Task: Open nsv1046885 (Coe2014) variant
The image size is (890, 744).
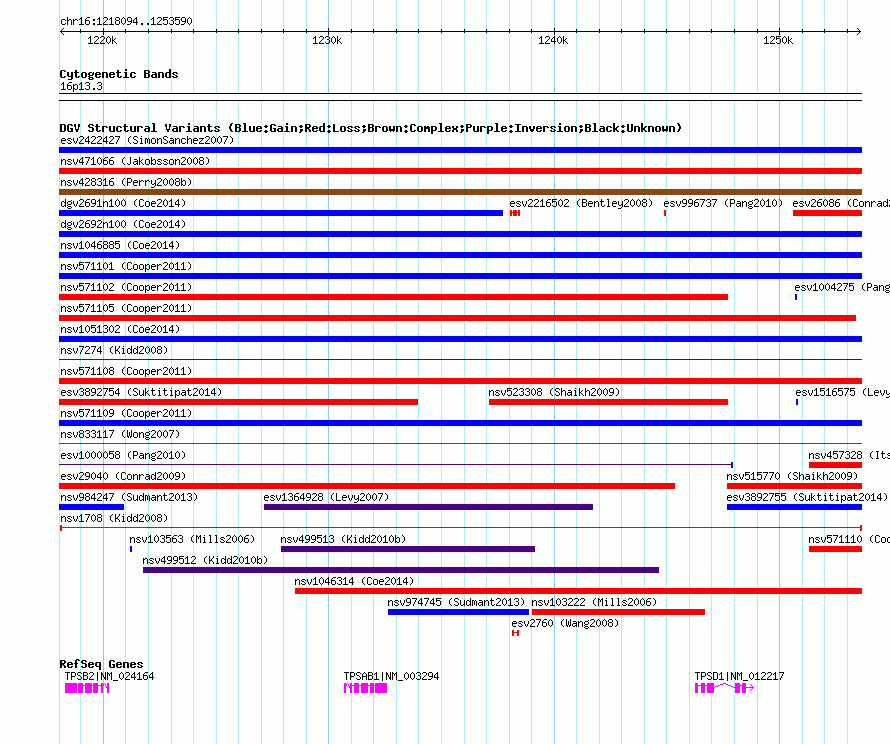Action: pos(120,245)
